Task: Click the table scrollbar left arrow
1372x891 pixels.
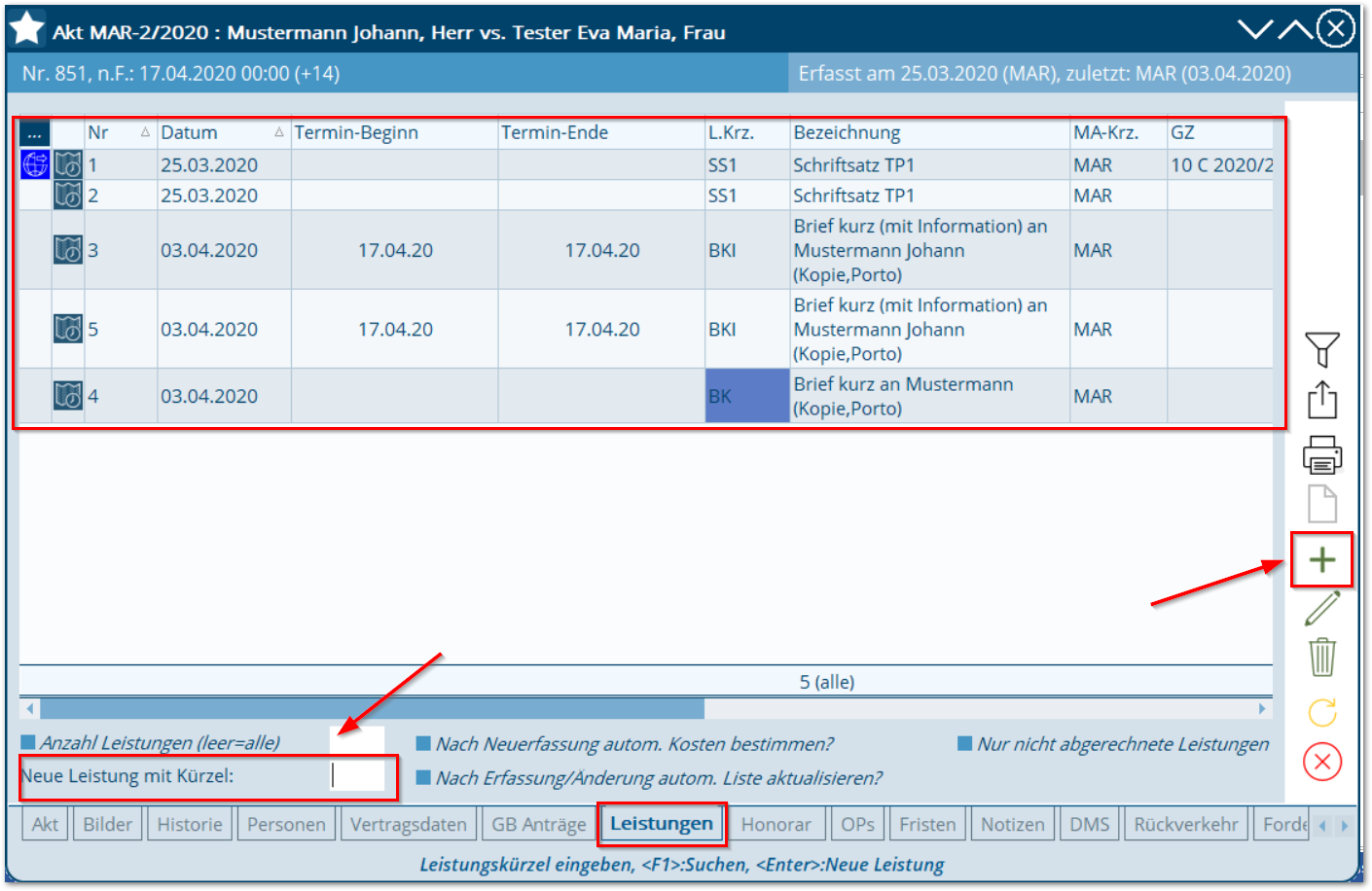Action: pyautogui.click(x=30, y=708)
